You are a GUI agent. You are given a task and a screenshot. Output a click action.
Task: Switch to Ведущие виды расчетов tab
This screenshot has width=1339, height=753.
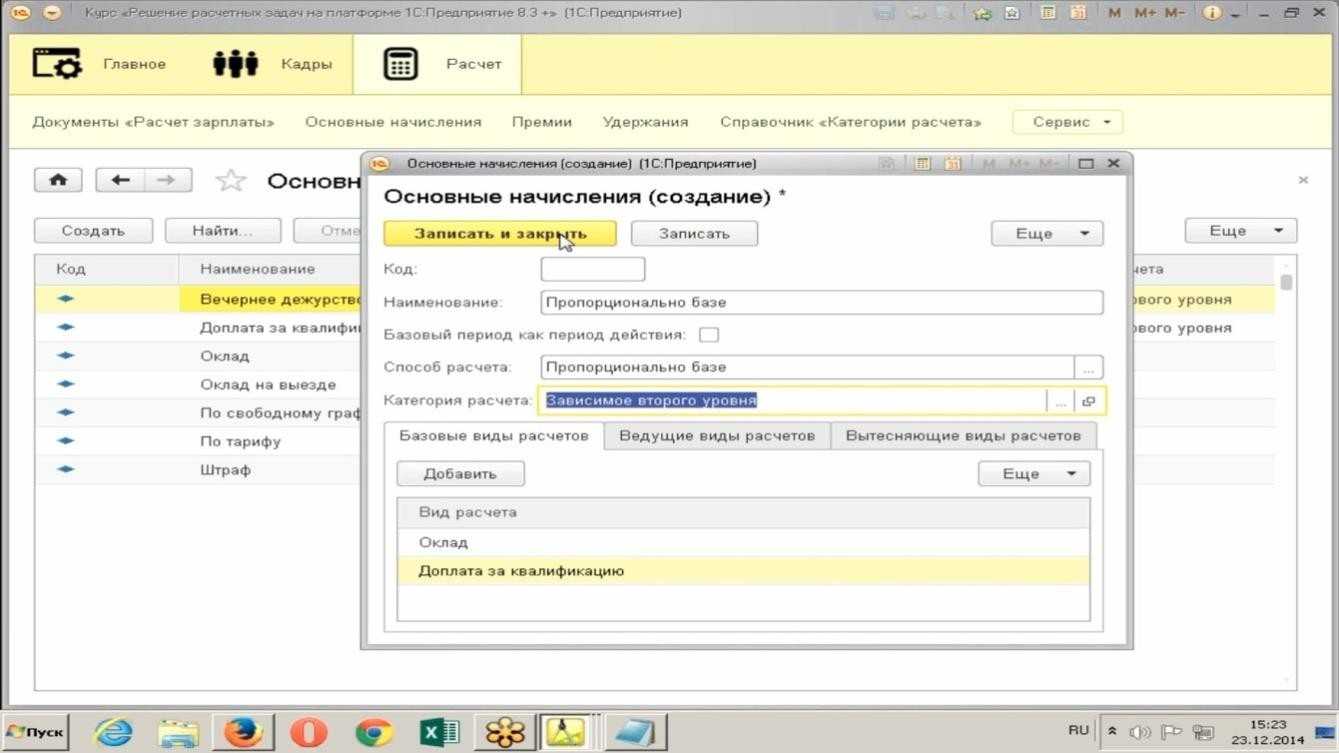point(717,436)
